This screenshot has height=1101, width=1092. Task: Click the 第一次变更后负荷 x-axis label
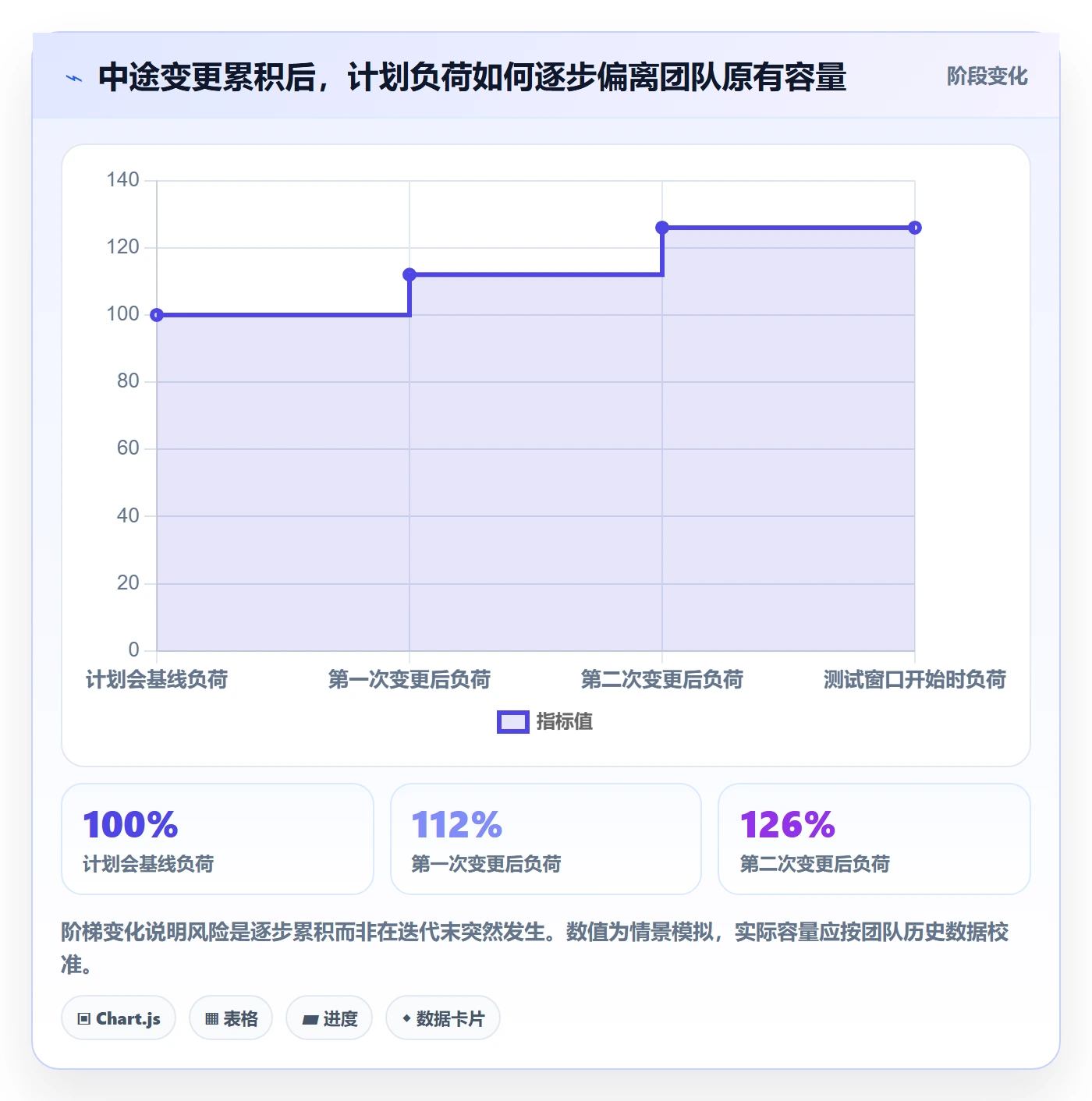pos(409,679)
